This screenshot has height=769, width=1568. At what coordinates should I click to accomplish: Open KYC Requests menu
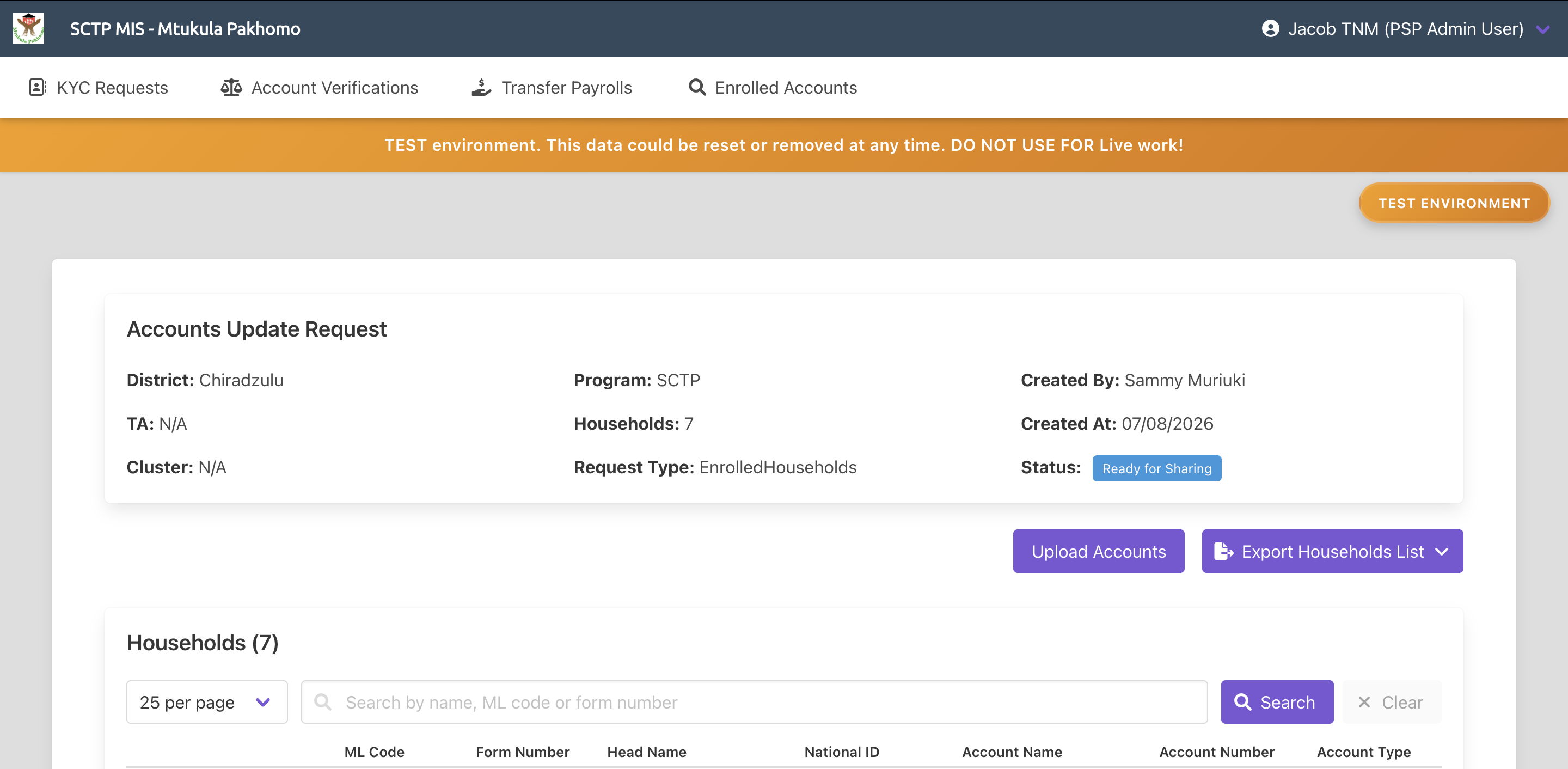pos(98,88)
